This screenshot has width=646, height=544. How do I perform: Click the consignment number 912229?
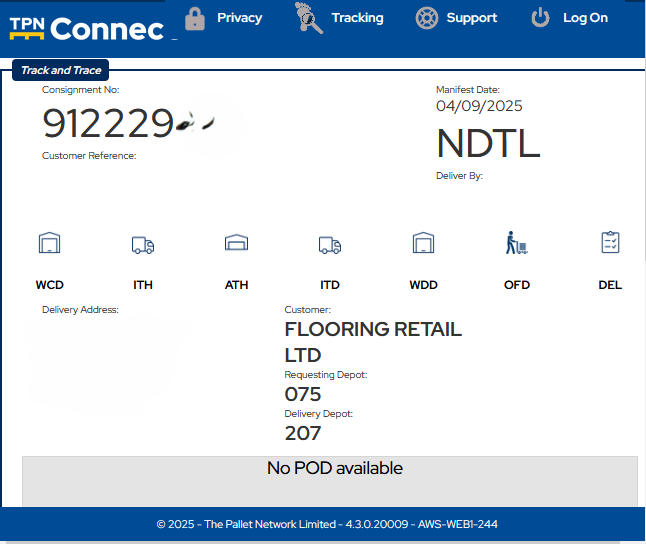click(x=108, y=123)
